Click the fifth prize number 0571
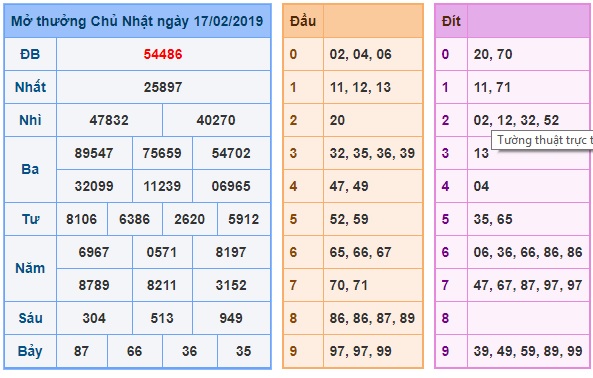This screenshot has height=378, width=593. tap(162, 252)
